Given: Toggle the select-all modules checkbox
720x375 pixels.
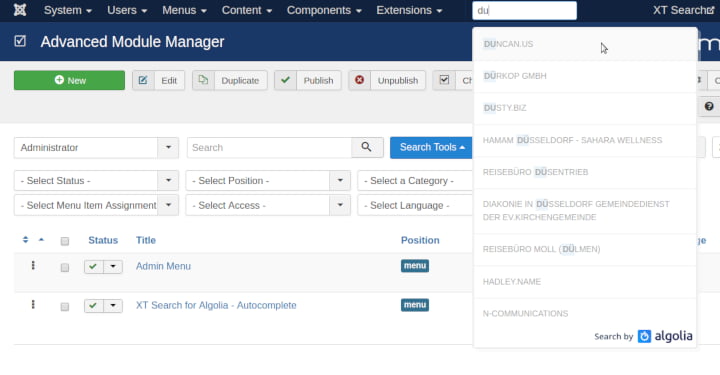Looking at the screenshot, I should pyautogui.click(x=65, y=241).
